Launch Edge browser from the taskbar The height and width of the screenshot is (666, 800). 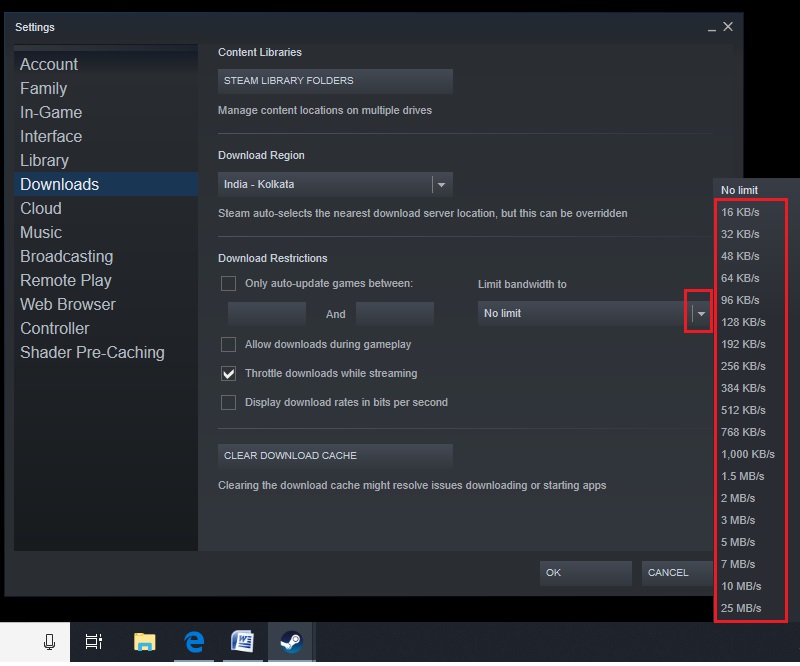coord(194,642)
